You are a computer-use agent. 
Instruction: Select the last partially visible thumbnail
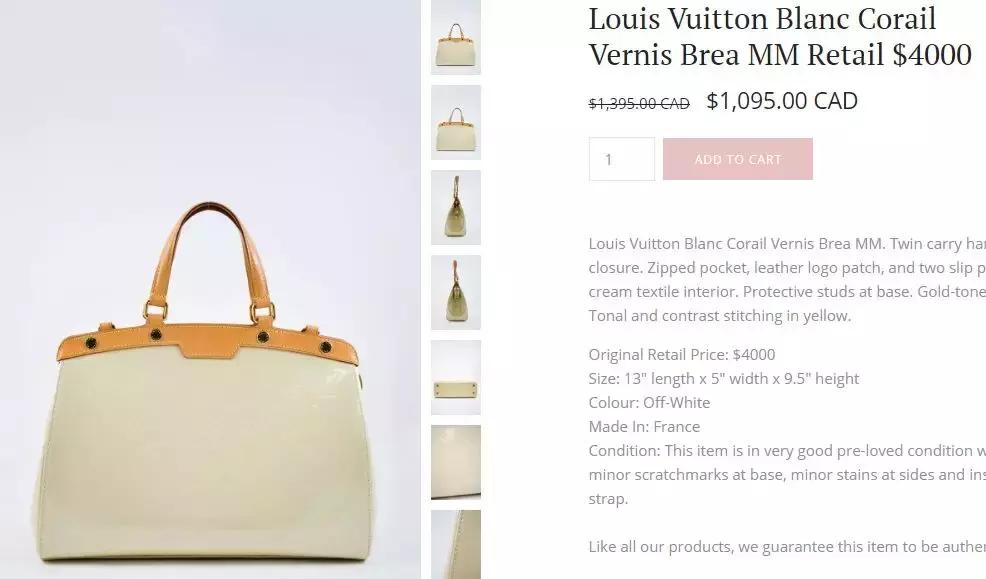pyautogui.click(x=456, y=544)
